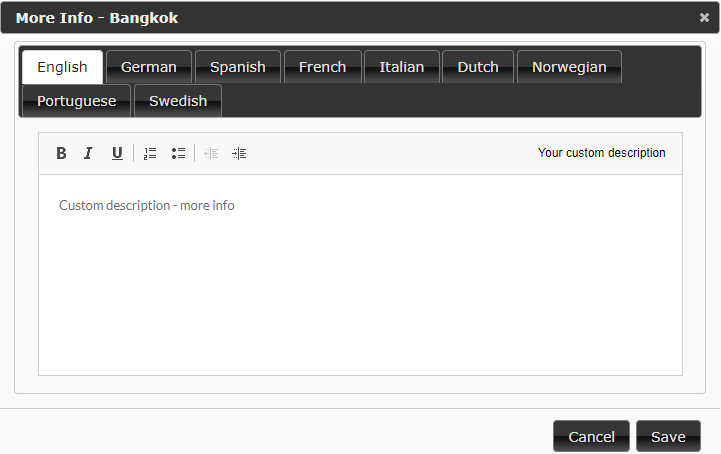This screenshot has height=454, width=721.
Task: Click the increase indent icon
Action: pyautogui.click(x=239, y=153)
